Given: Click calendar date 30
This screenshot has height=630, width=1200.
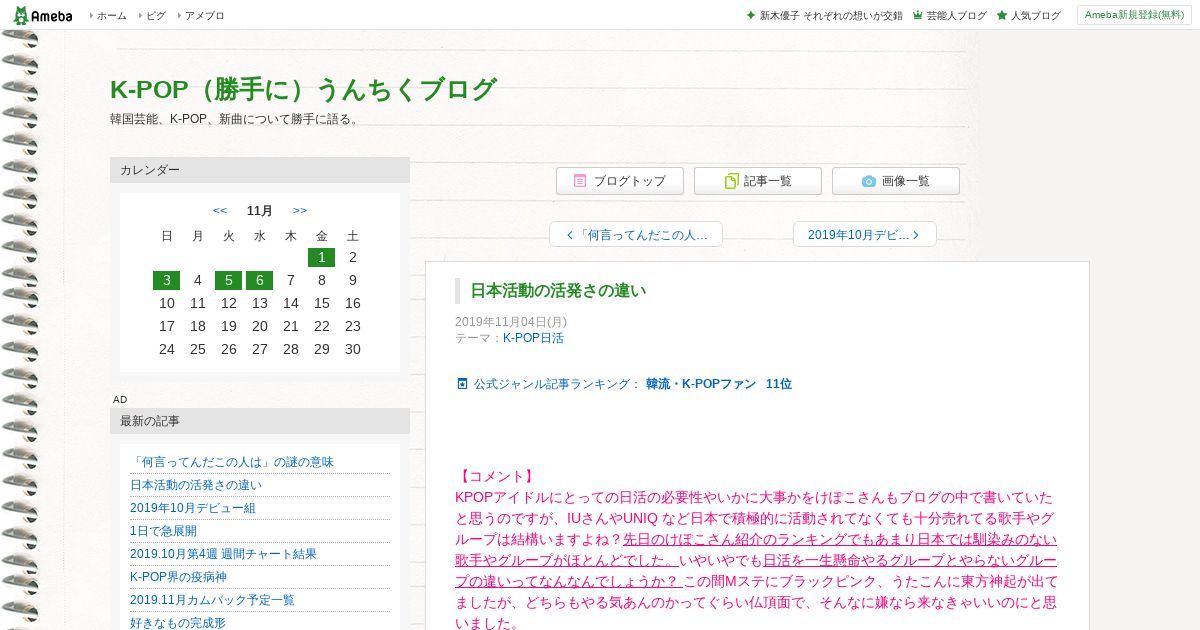Looking at the screenshot, I should pos(352,349).
